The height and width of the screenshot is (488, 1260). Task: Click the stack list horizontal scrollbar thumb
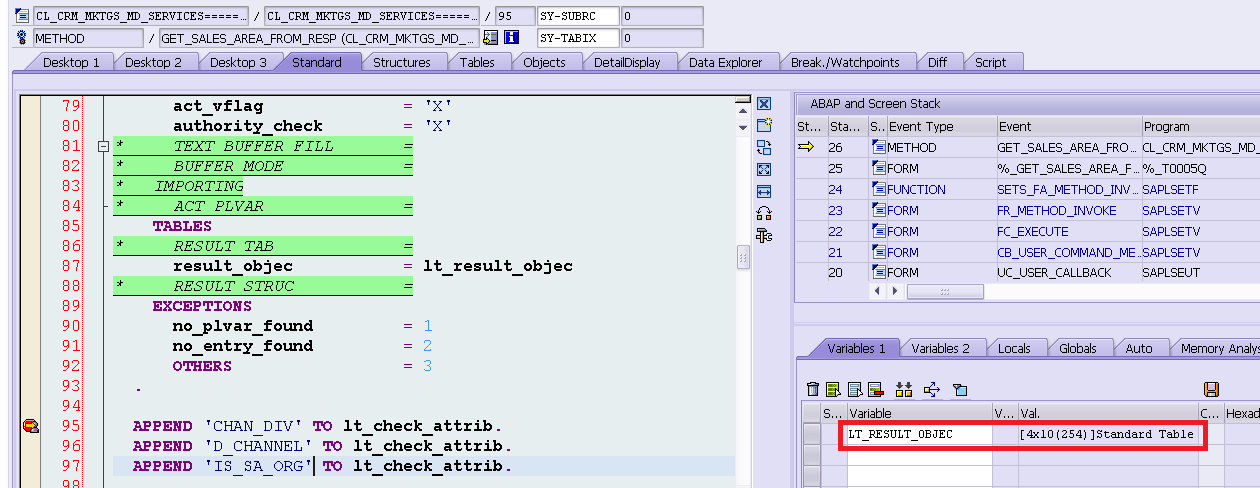coord(944,291)
